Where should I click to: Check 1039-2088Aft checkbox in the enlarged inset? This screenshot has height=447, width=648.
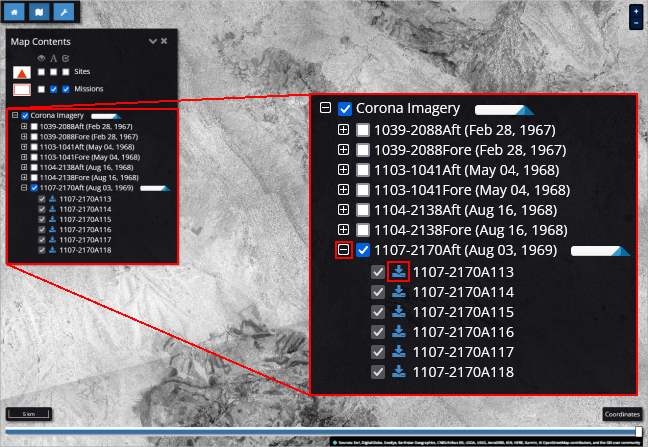pos(363,130)
